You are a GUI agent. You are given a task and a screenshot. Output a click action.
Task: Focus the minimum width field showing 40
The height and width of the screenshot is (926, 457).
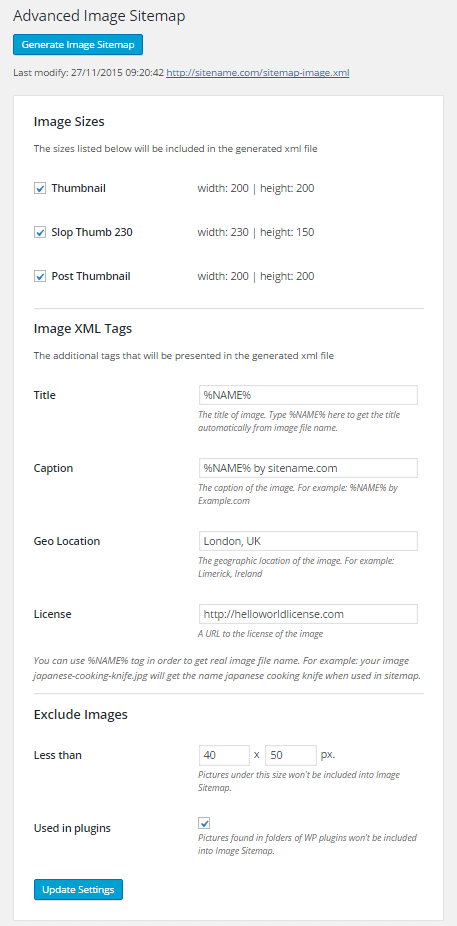224,755
